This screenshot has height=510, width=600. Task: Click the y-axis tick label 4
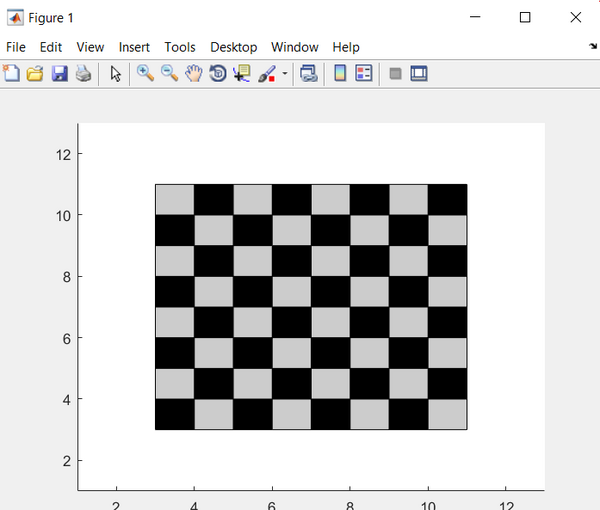67,400
